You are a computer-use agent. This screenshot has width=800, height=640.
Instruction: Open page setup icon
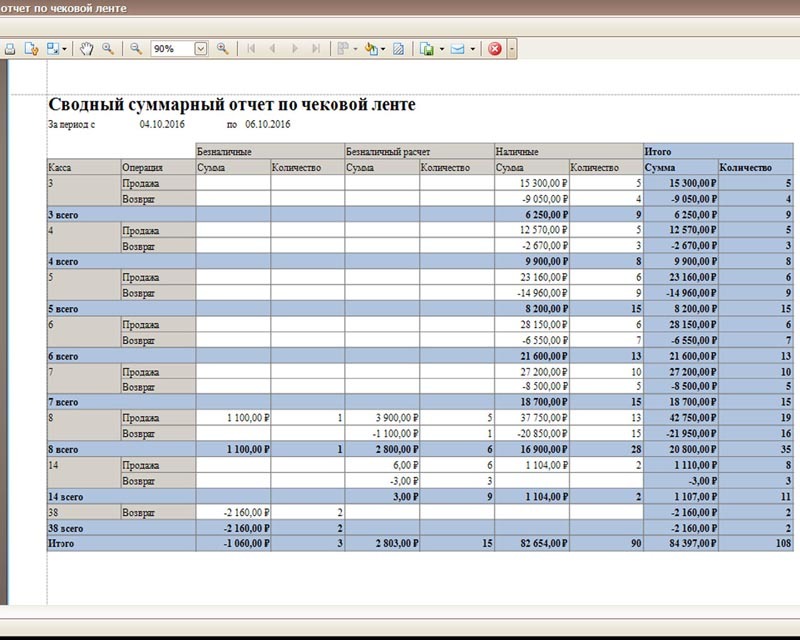point(30,48)
